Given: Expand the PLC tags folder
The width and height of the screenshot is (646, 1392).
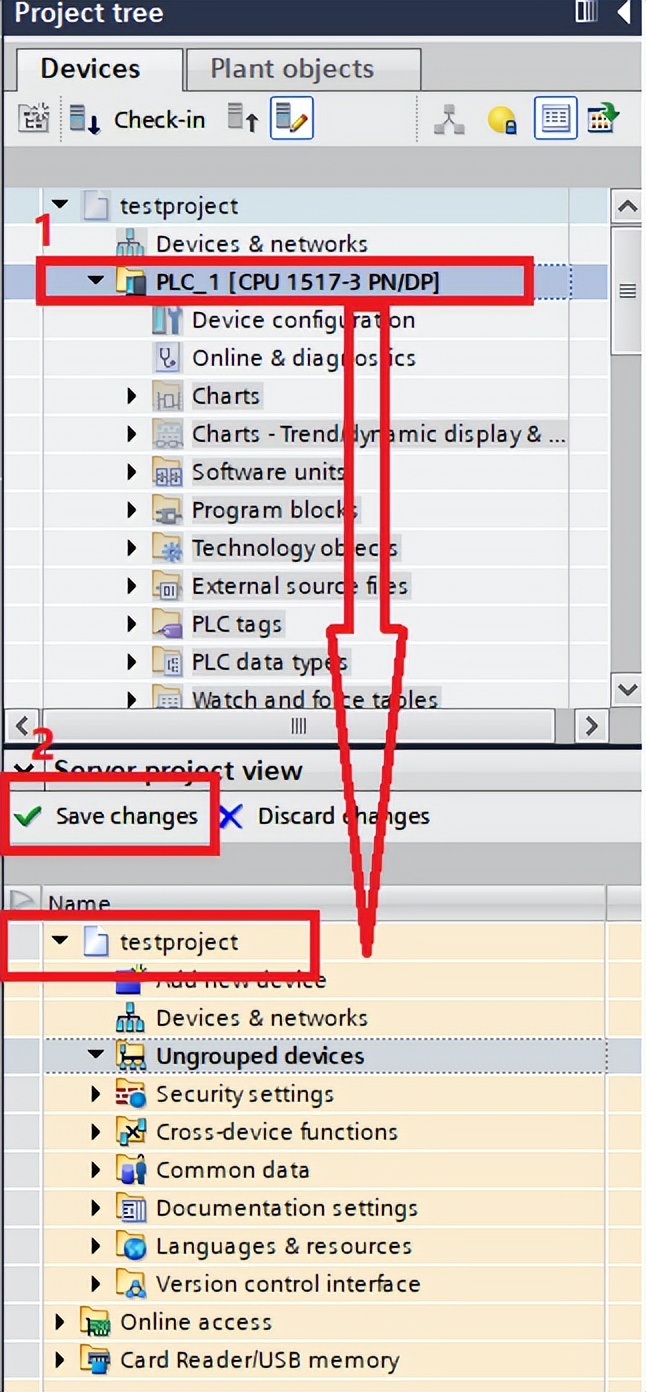Looking at the screenshot, I should tap(132, 624).
